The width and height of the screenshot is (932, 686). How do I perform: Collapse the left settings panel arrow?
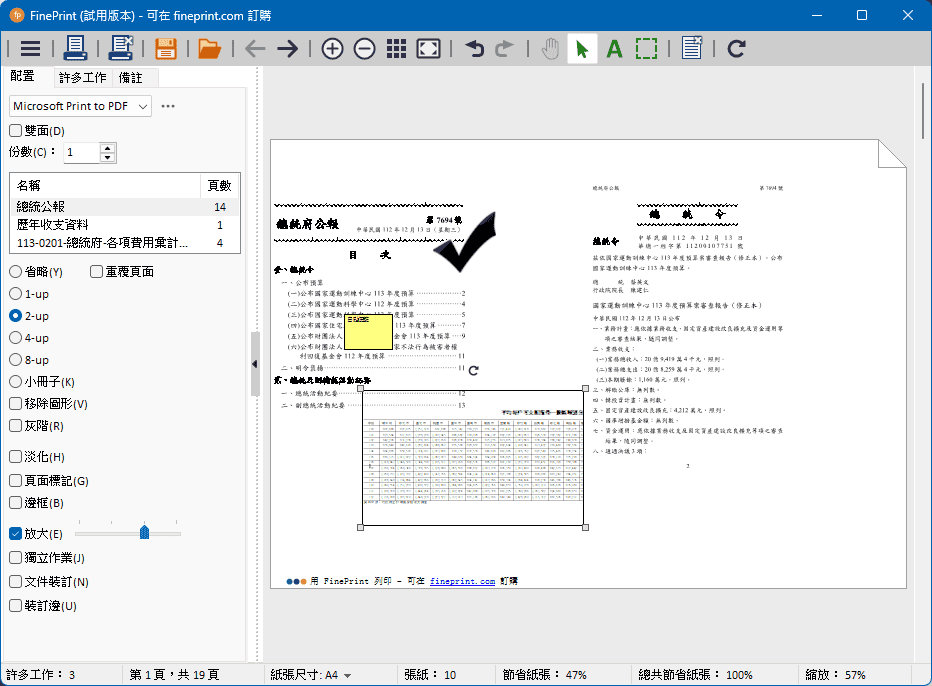pos(254,365)
